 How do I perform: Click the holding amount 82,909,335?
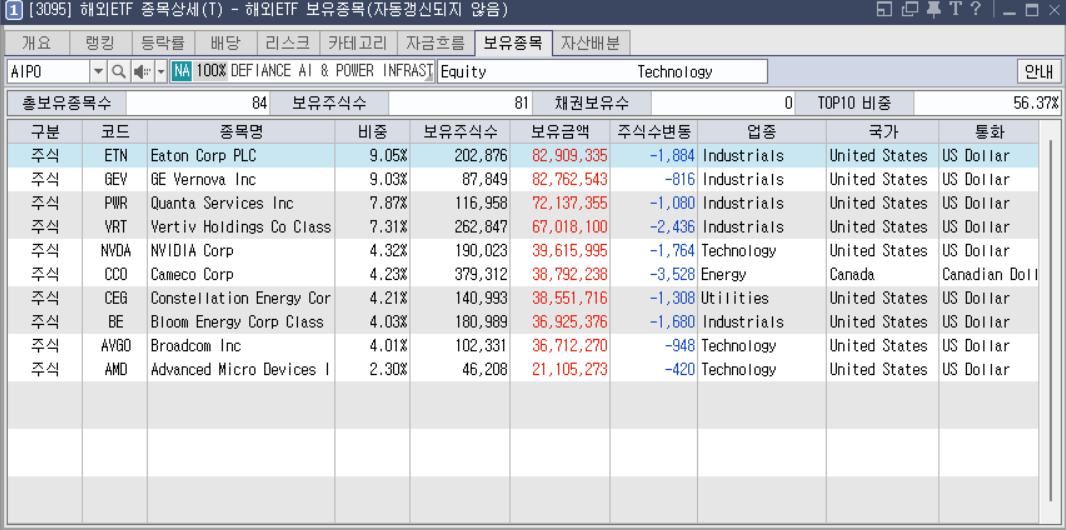570,156
